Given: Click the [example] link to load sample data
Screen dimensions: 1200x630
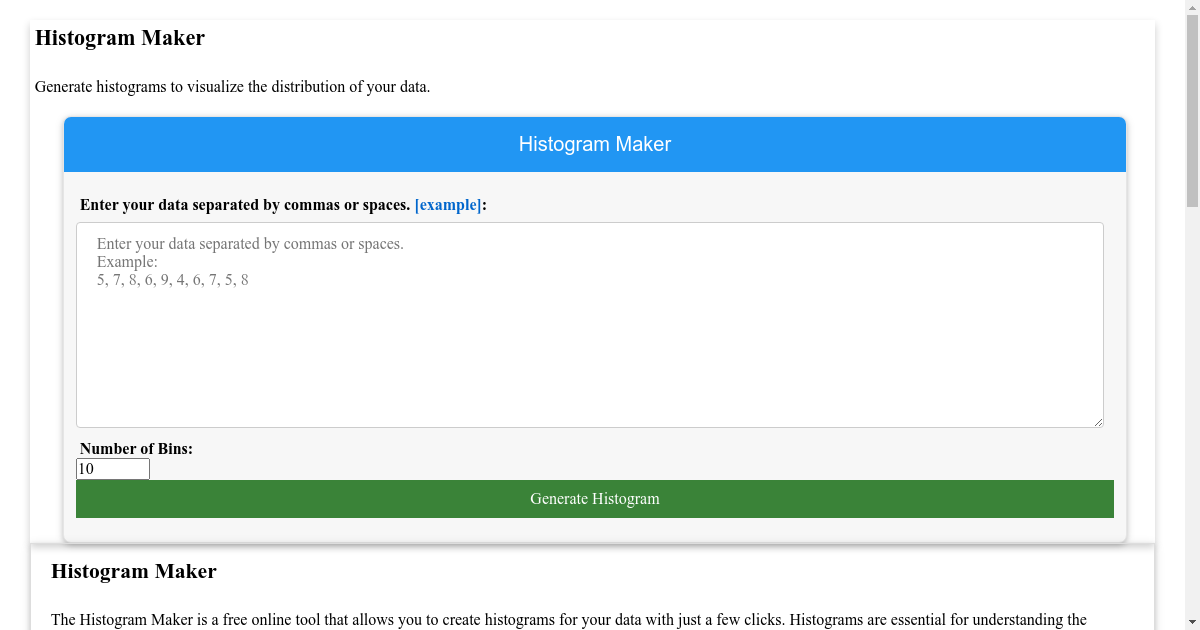Looking at the screenshot, I should [447, 205].
